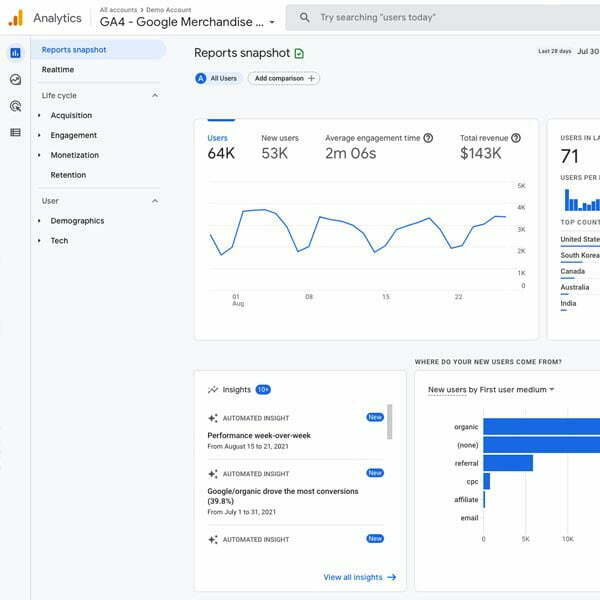600x600 pixels.
Task: Open Realtime report in sidebar
Action: 58,70
